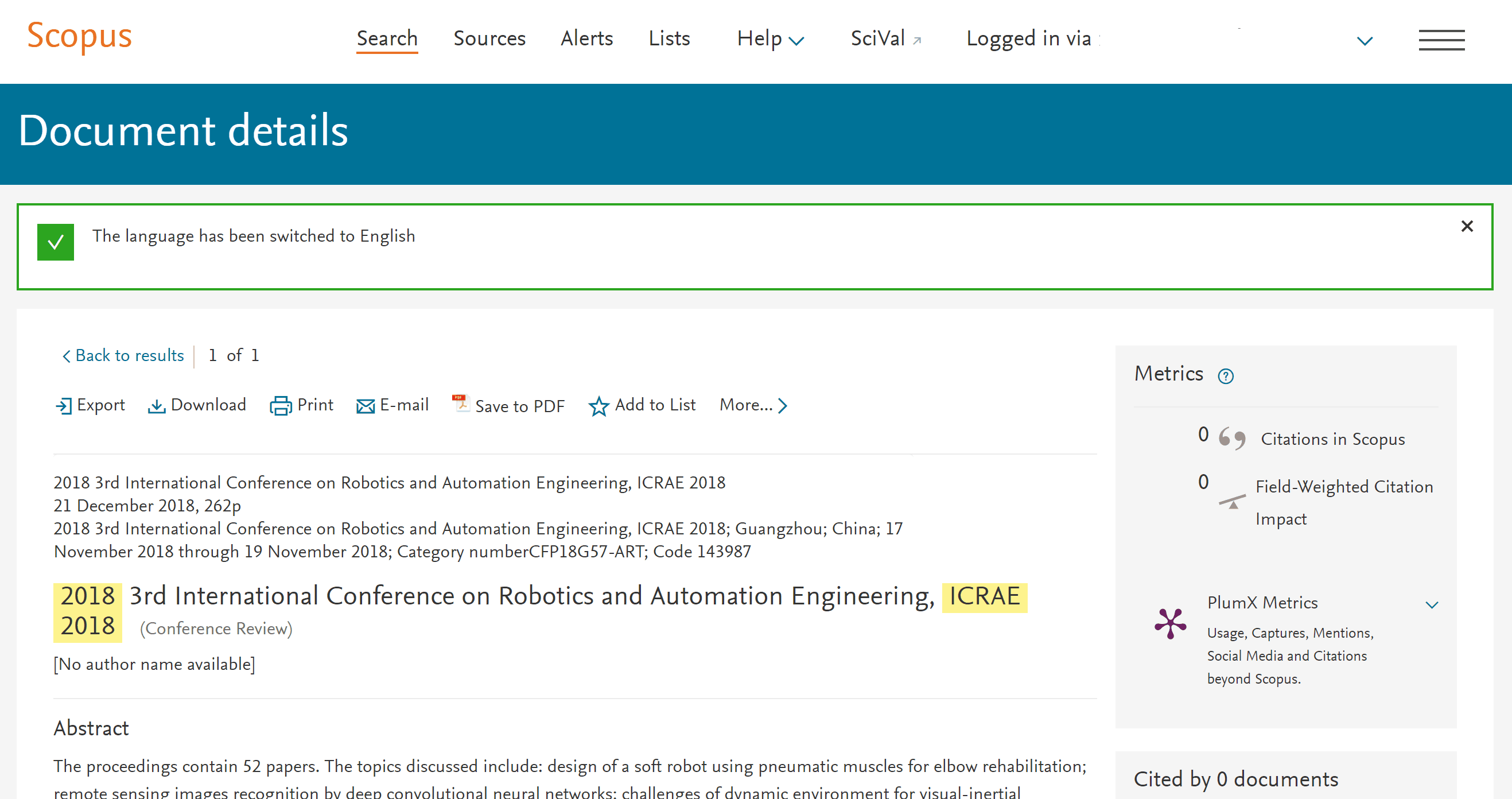Click the Export label
The height and width of the screenshot is (799, 1512).
tap(101, 405)
